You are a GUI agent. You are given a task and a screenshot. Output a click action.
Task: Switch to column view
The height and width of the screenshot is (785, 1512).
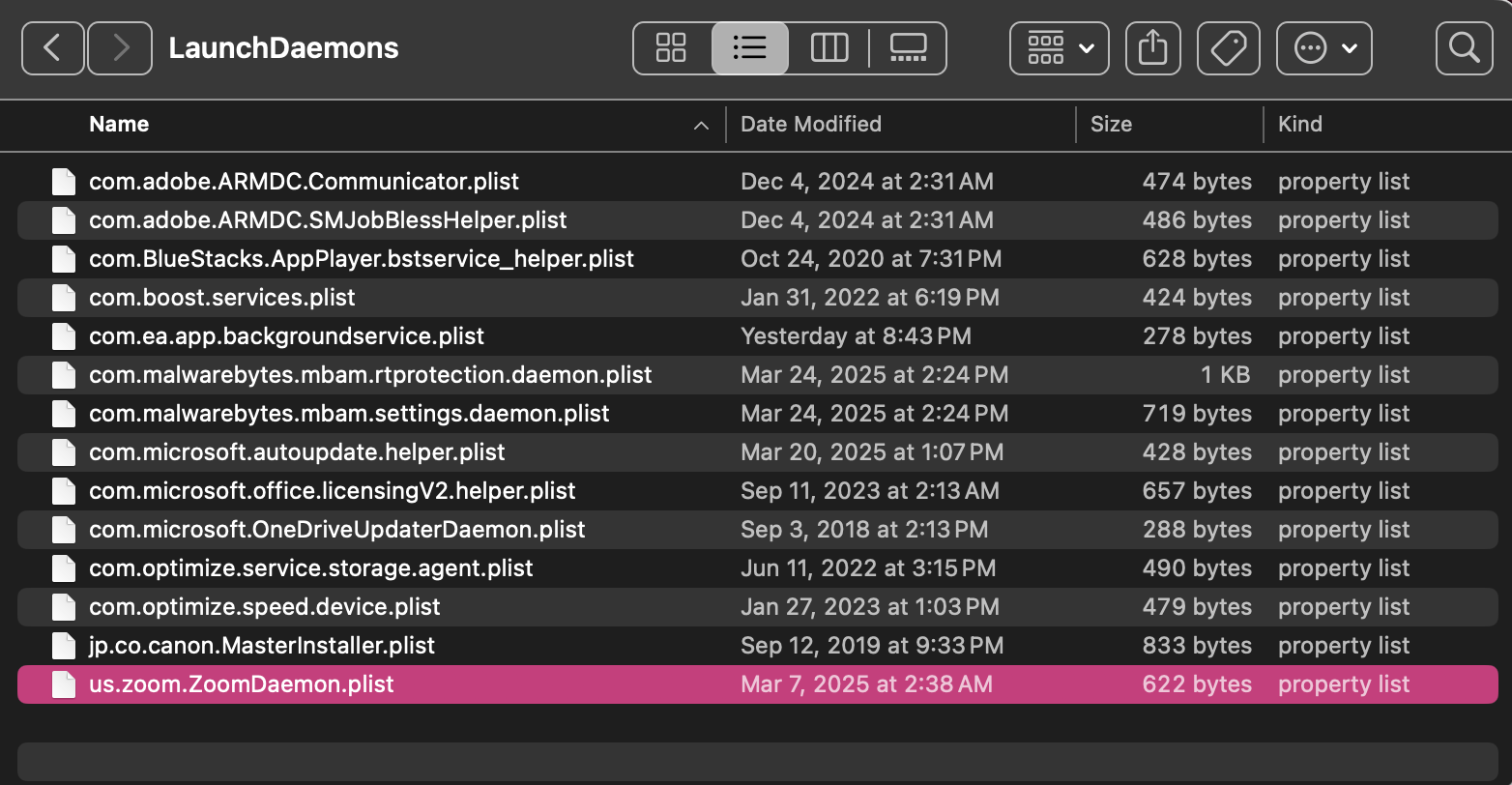[x=829, y=47]
